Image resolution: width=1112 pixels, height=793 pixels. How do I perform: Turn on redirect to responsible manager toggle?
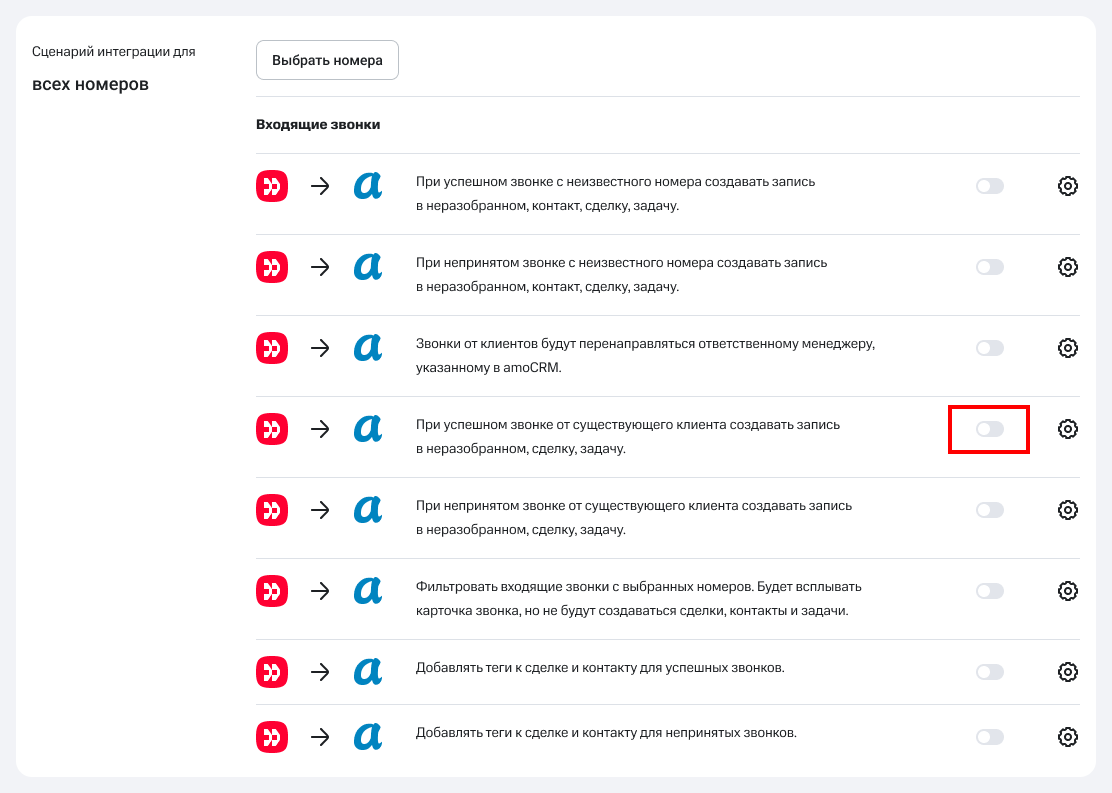[x=989, y=348]
